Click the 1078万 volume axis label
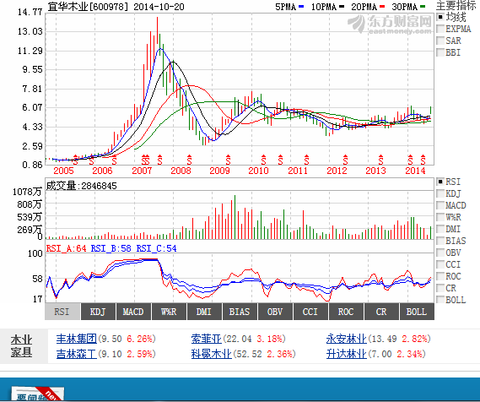 coord(27,192)
